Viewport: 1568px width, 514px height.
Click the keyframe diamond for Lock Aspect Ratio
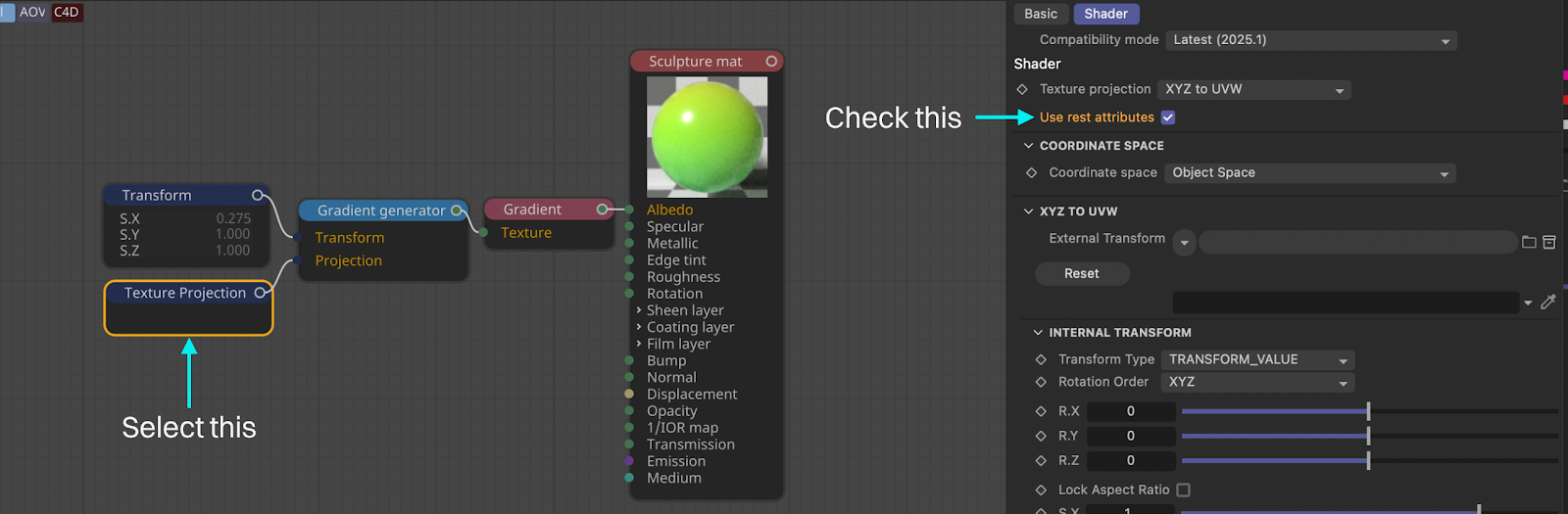click(1041, 490)
